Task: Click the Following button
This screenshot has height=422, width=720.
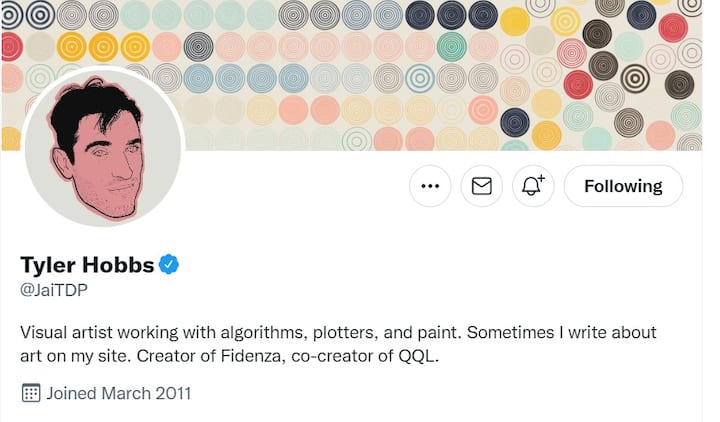Action: pyautogui.click(x=623, y=186)
